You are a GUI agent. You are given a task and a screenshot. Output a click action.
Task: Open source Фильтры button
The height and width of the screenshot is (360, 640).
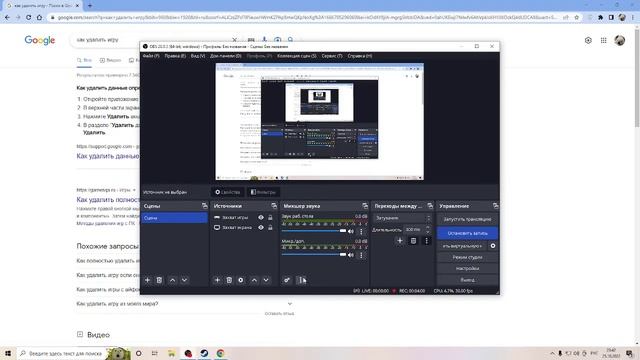pyautogui.click(x=263, y=192)
